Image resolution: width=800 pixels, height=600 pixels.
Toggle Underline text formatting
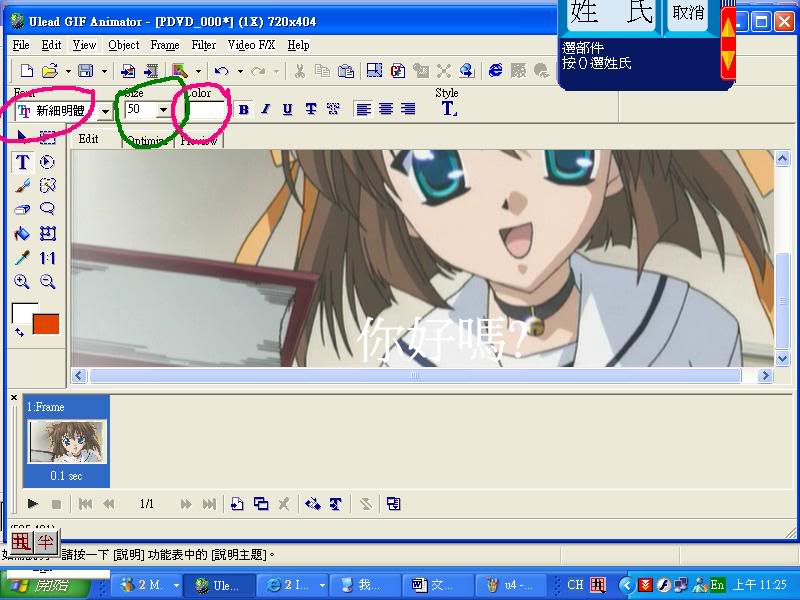click(x=288, y=110)
